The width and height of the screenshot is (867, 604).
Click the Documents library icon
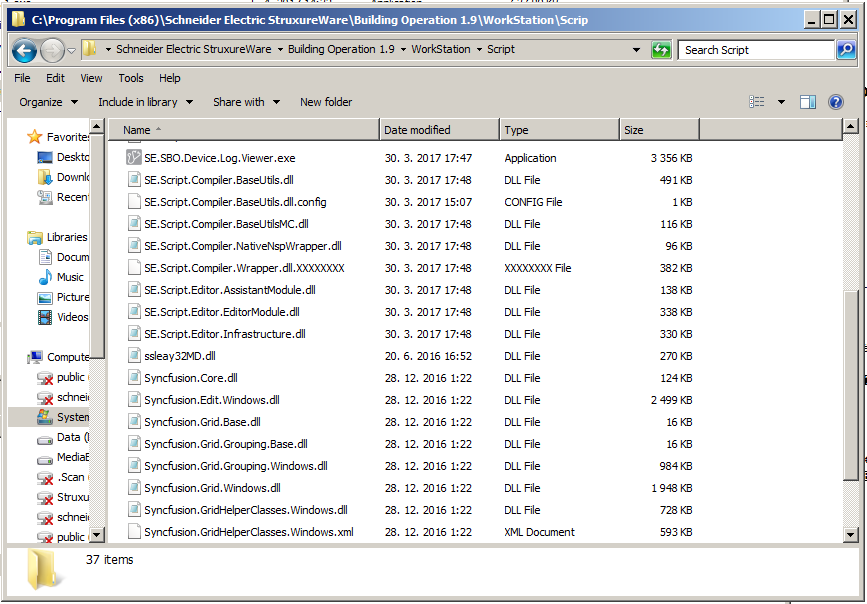(45, 257)
